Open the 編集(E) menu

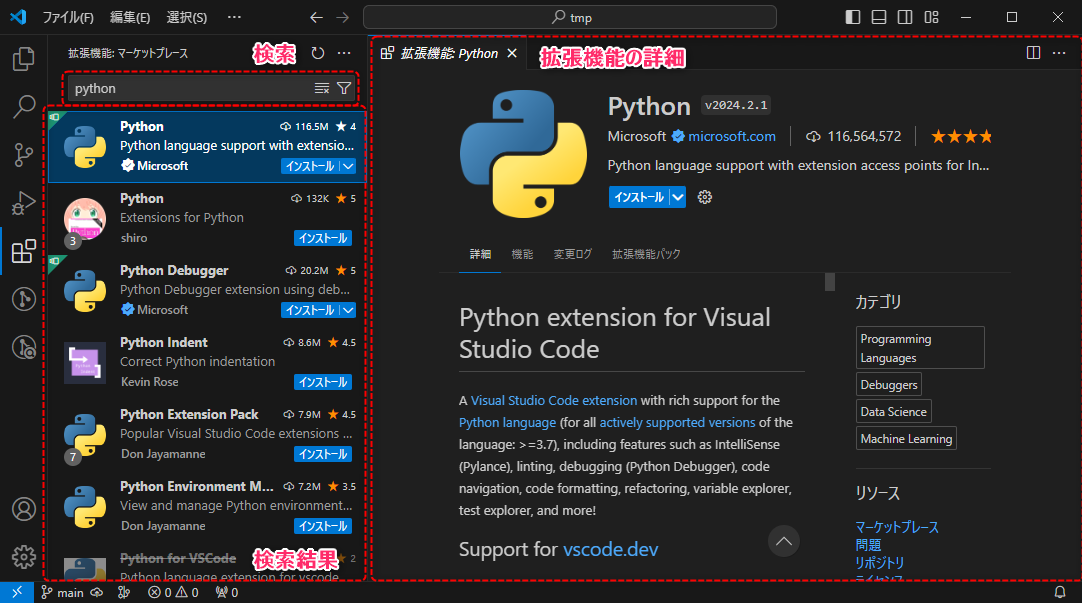click(x=130, y=17)
